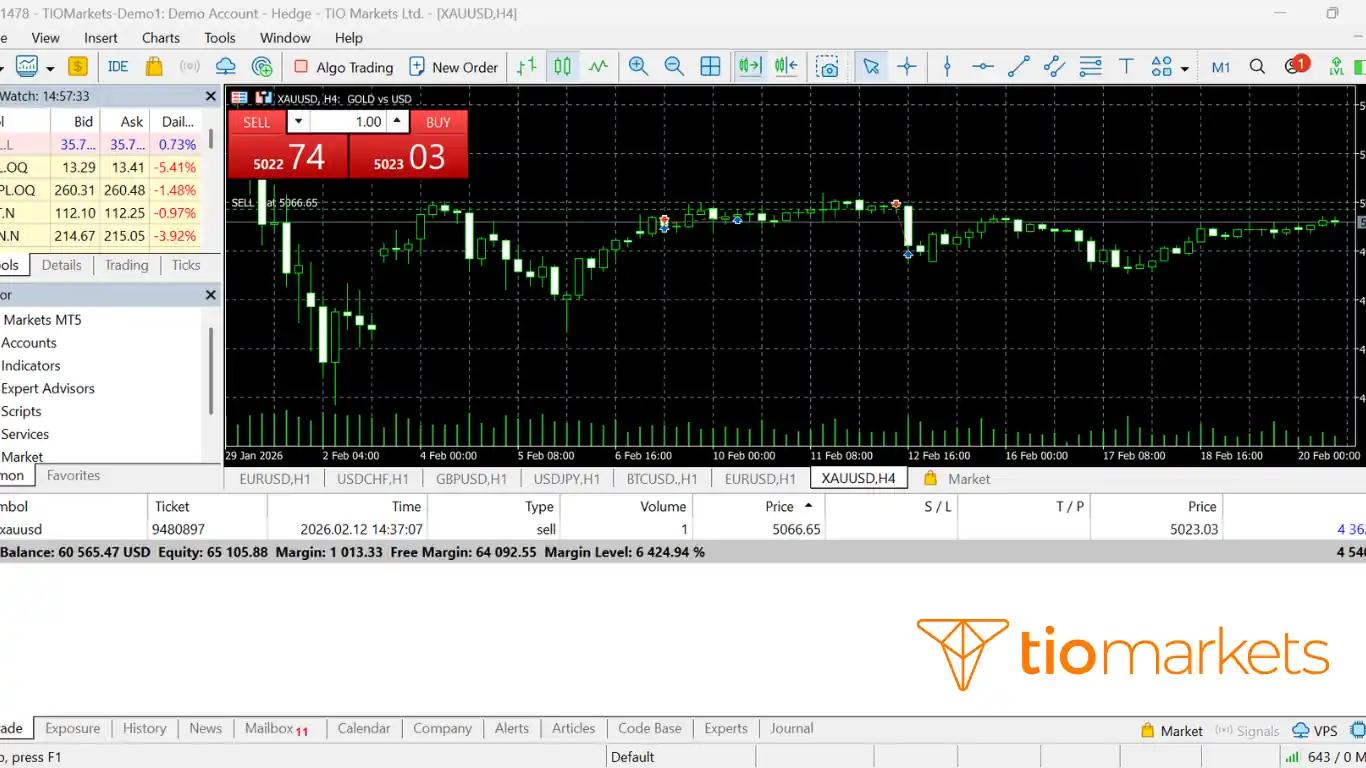
Task: Open the search magnifier
Action: click(x=1257, y=67)
